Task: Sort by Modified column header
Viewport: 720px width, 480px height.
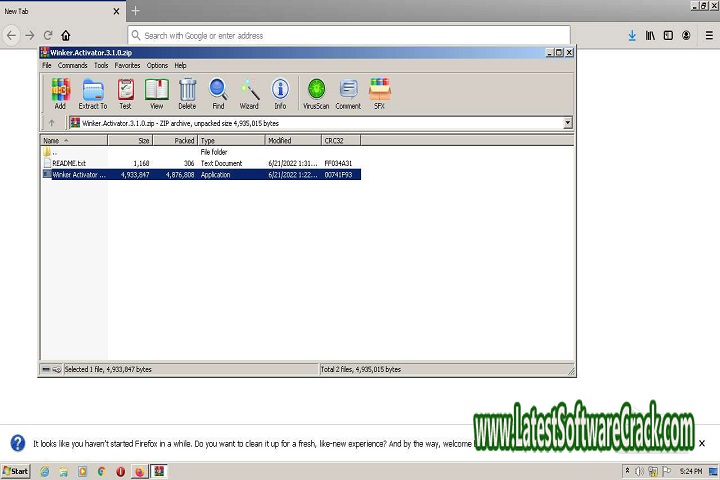Action: [x=293, y=141]
